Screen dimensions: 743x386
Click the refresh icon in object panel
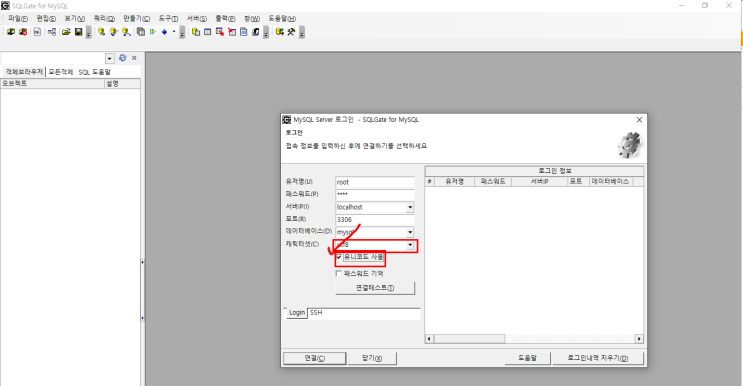click(x=123, y=58)
